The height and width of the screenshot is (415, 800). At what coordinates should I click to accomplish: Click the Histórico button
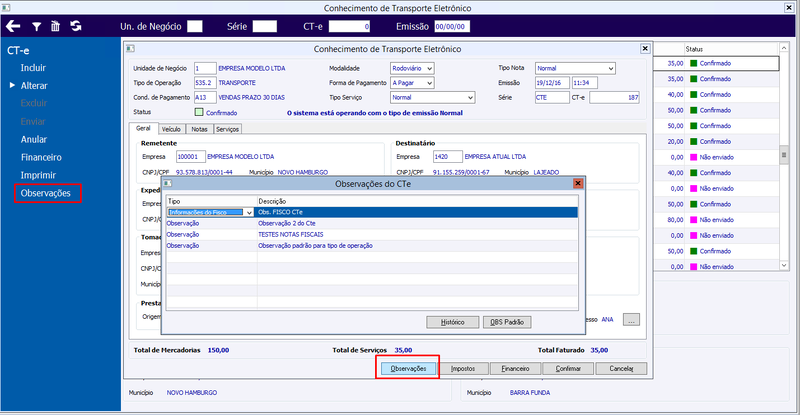coord(453,322)
